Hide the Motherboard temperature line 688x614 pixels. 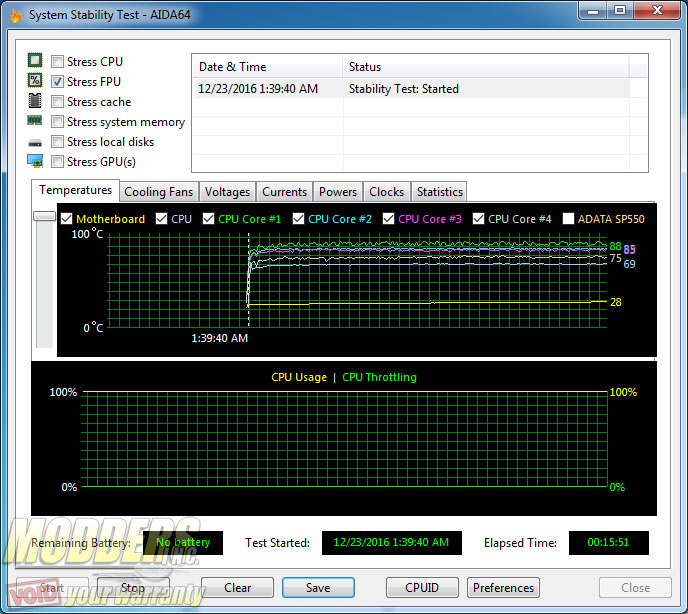(x=67, y=219)
